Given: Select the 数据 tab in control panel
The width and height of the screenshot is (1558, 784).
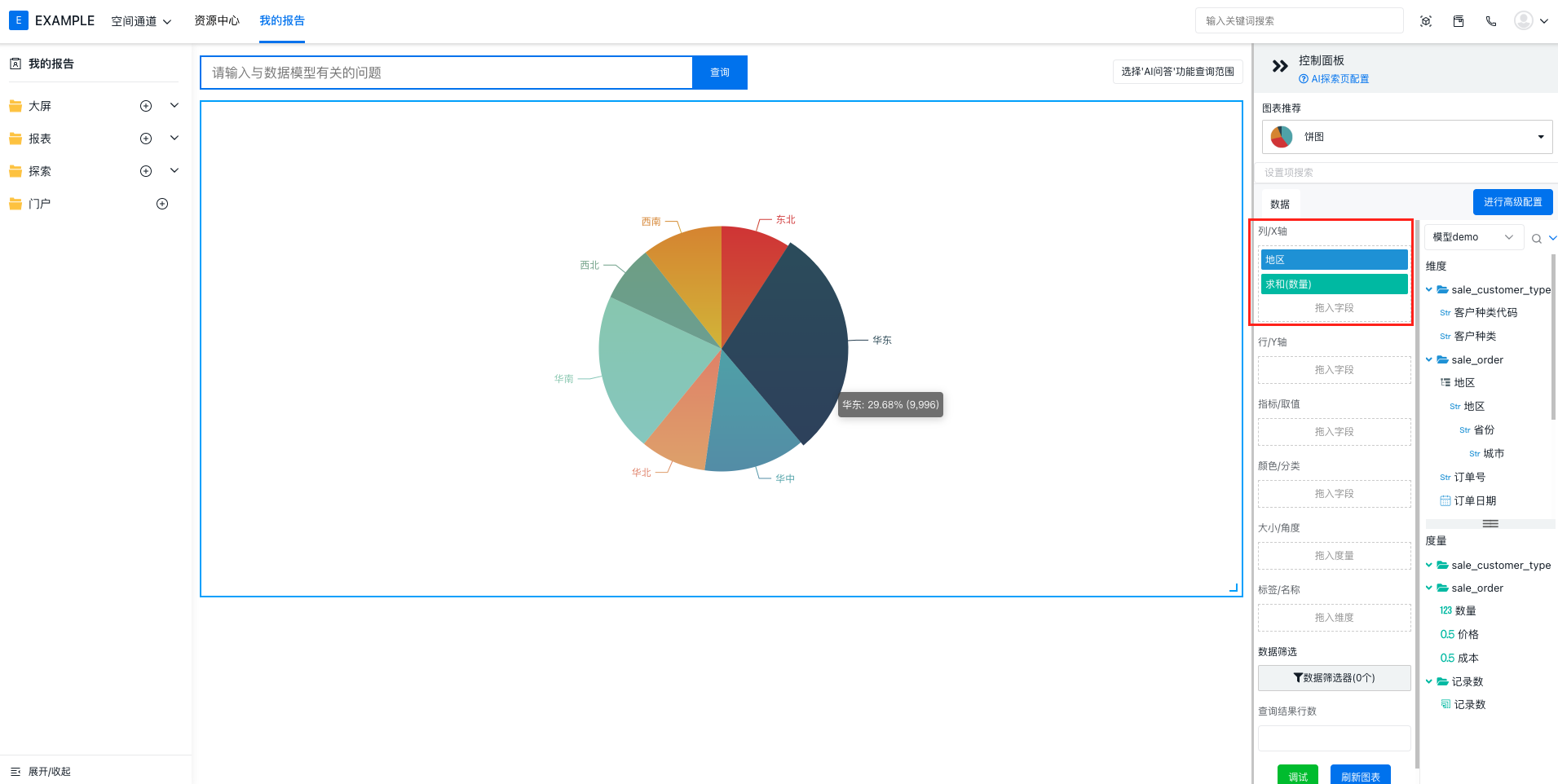Looking at the screenshot, I should point(1280,204).
